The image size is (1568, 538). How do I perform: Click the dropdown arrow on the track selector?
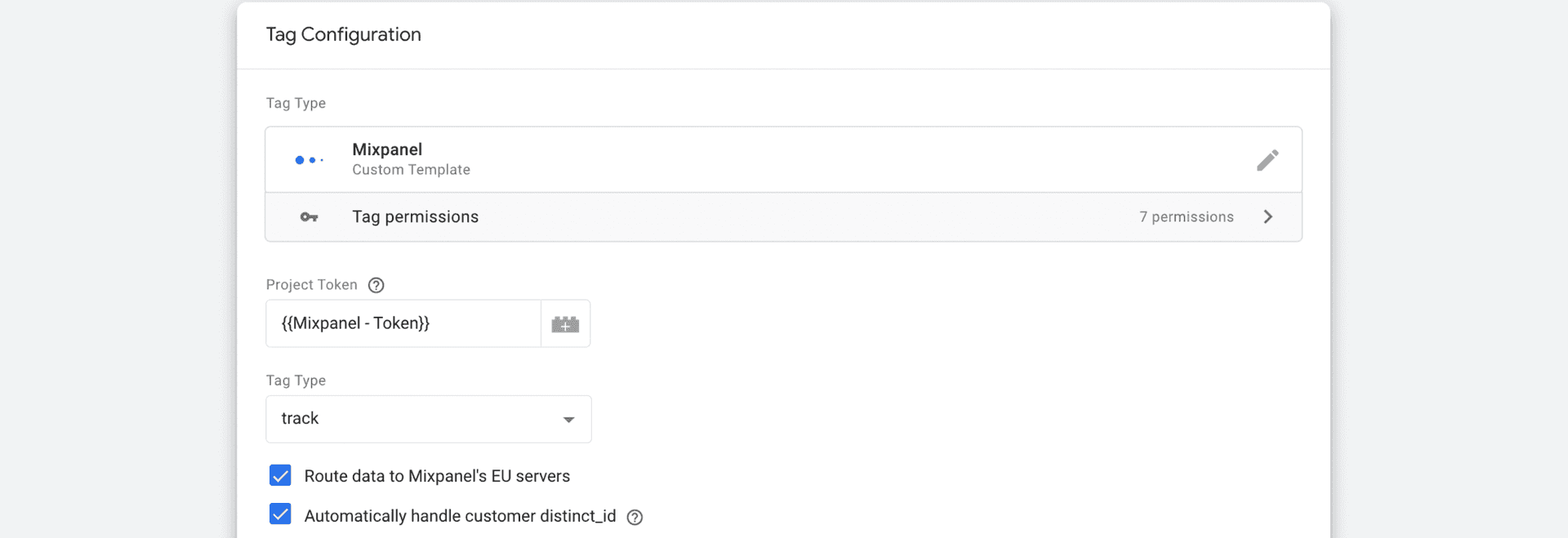pos(568,419)
